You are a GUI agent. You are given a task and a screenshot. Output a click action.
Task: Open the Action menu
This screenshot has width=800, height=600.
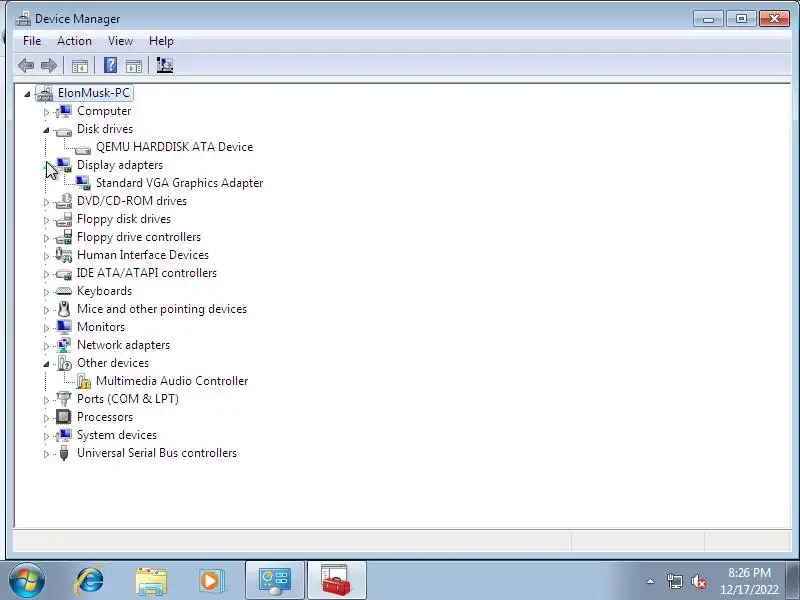(74, 41)
